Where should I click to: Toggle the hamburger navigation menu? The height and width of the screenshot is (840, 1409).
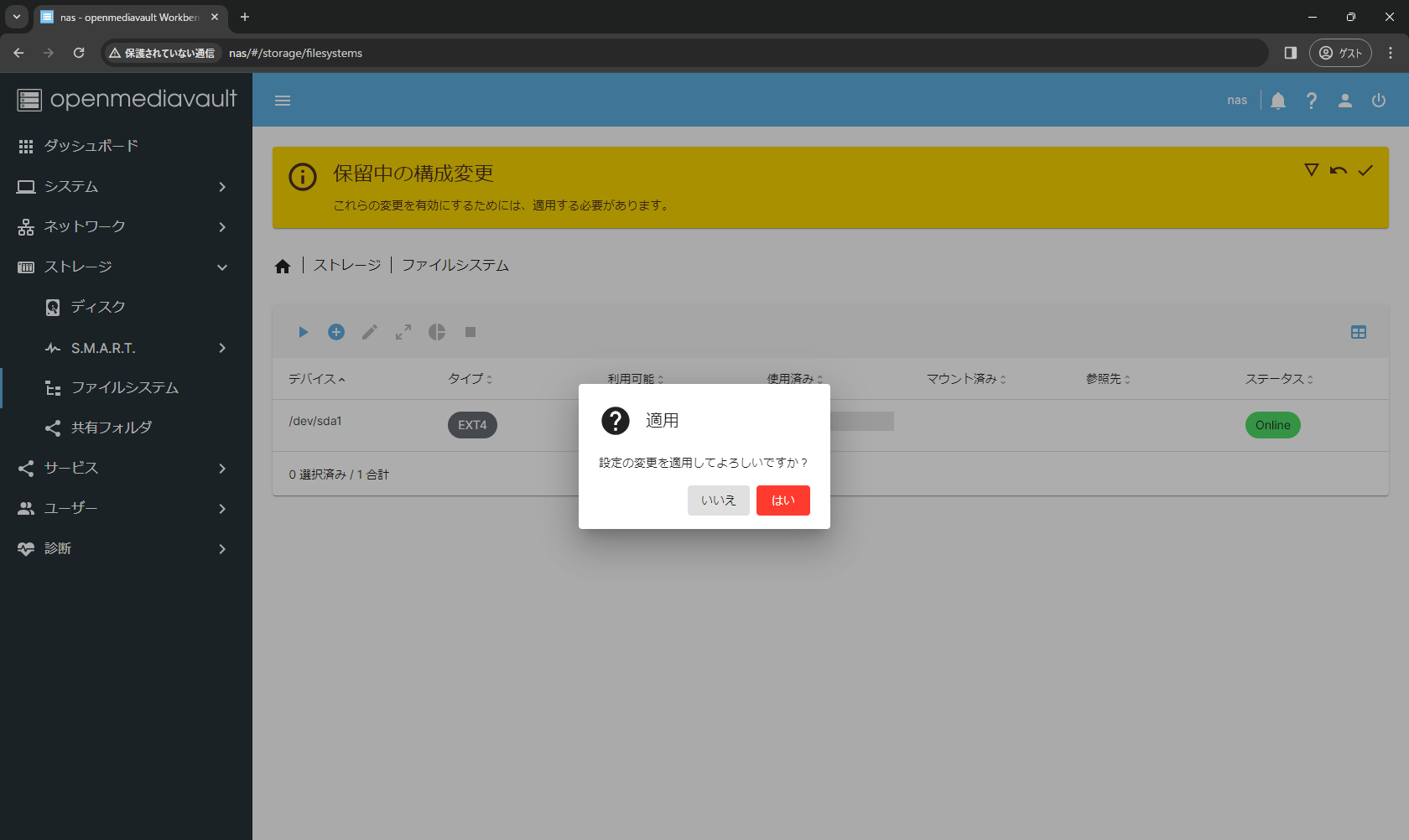[x=283, y=101]
